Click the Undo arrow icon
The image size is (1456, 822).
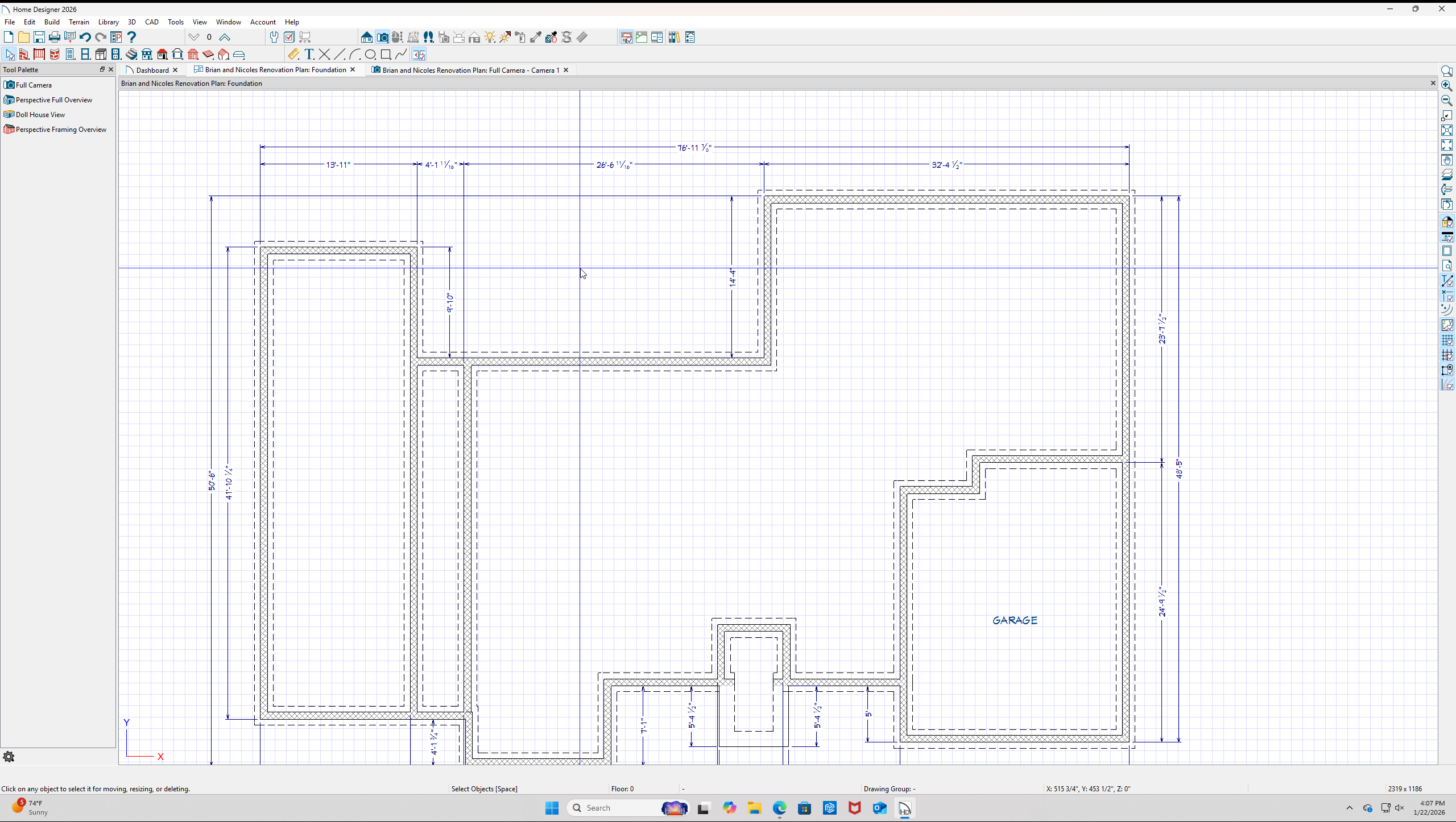point(85,38)
